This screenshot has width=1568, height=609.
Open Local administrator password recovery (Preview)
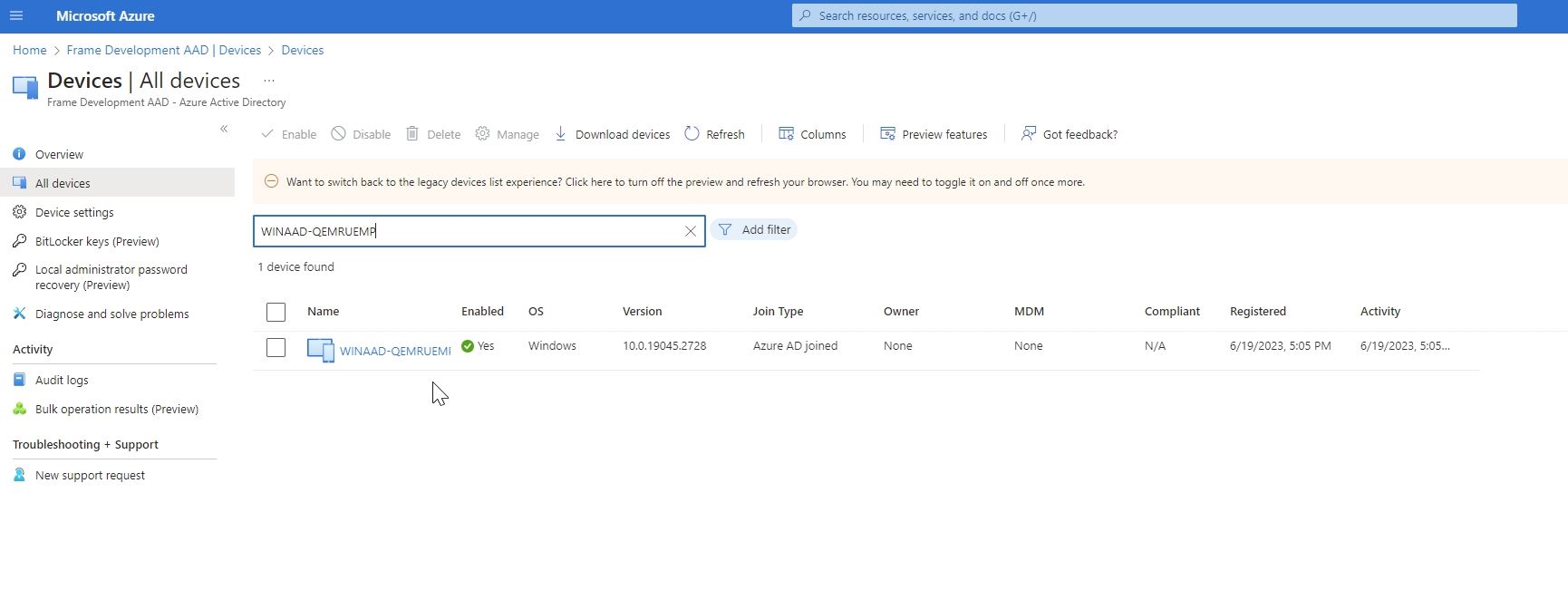pyautogui.click(x=118, y=277)
